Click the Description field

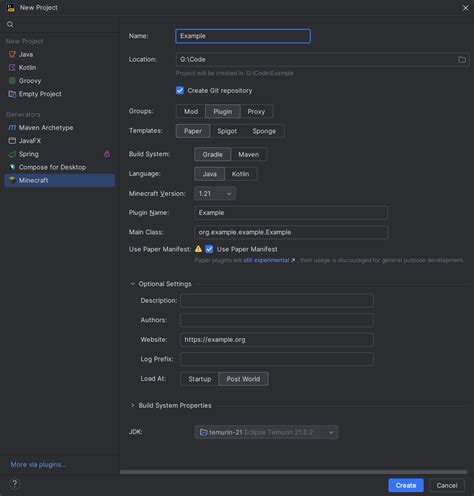coord(277,301)
